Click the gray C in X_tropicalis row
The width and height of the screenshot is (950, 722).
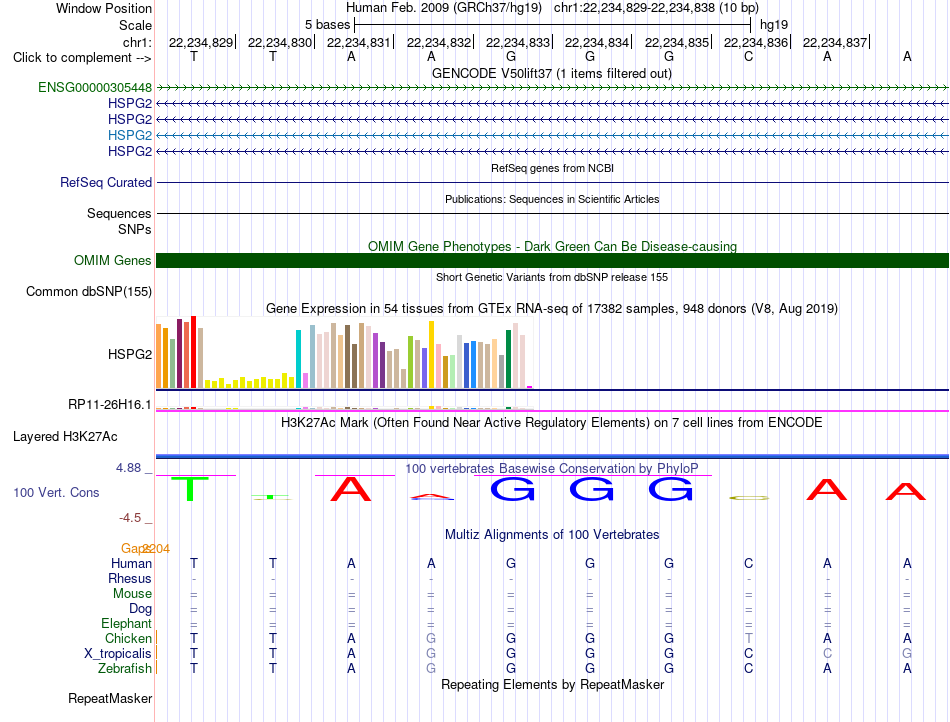tap(828, 654)
